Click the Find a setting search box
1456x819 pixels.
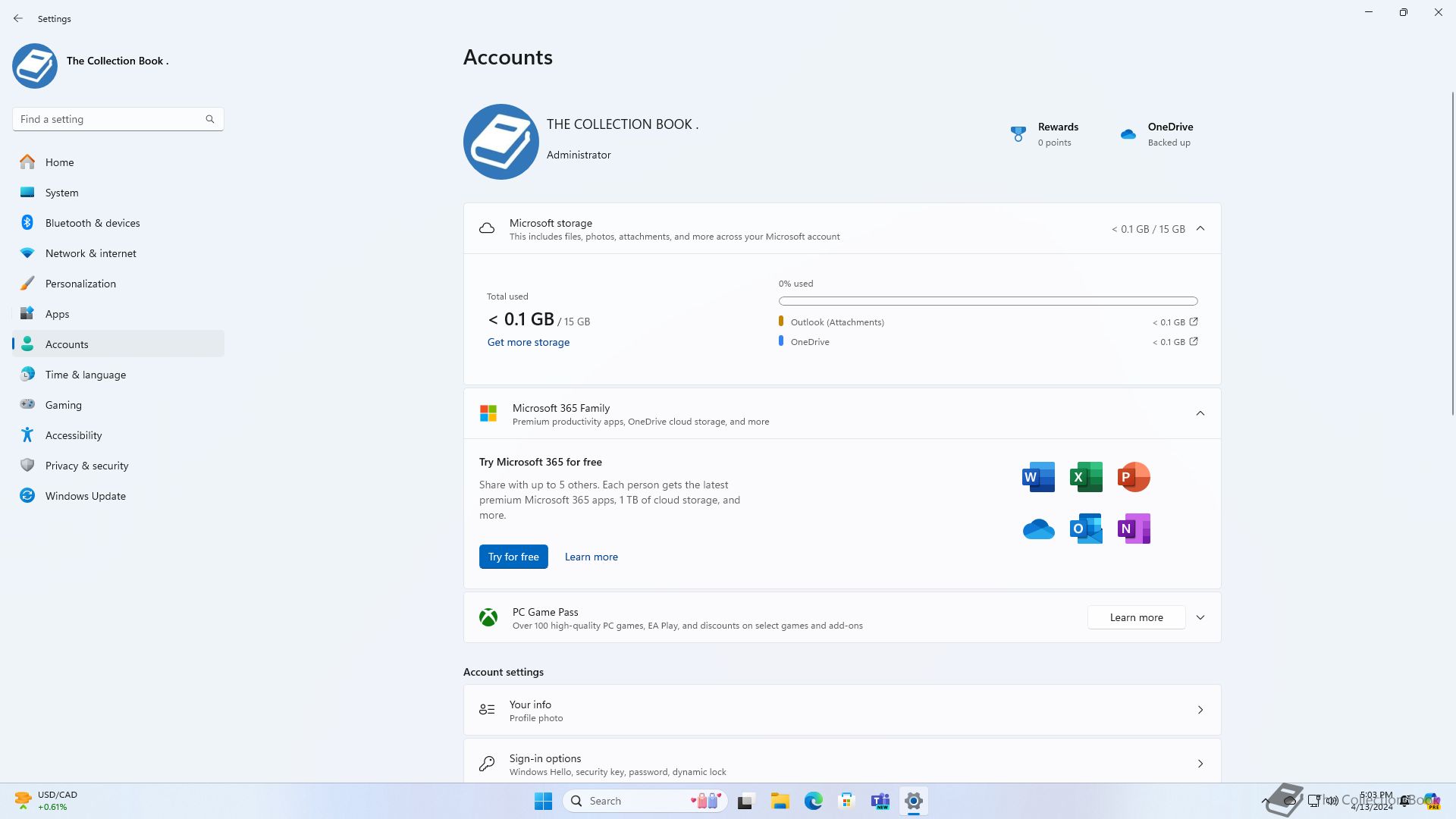(x=118, y=119)
